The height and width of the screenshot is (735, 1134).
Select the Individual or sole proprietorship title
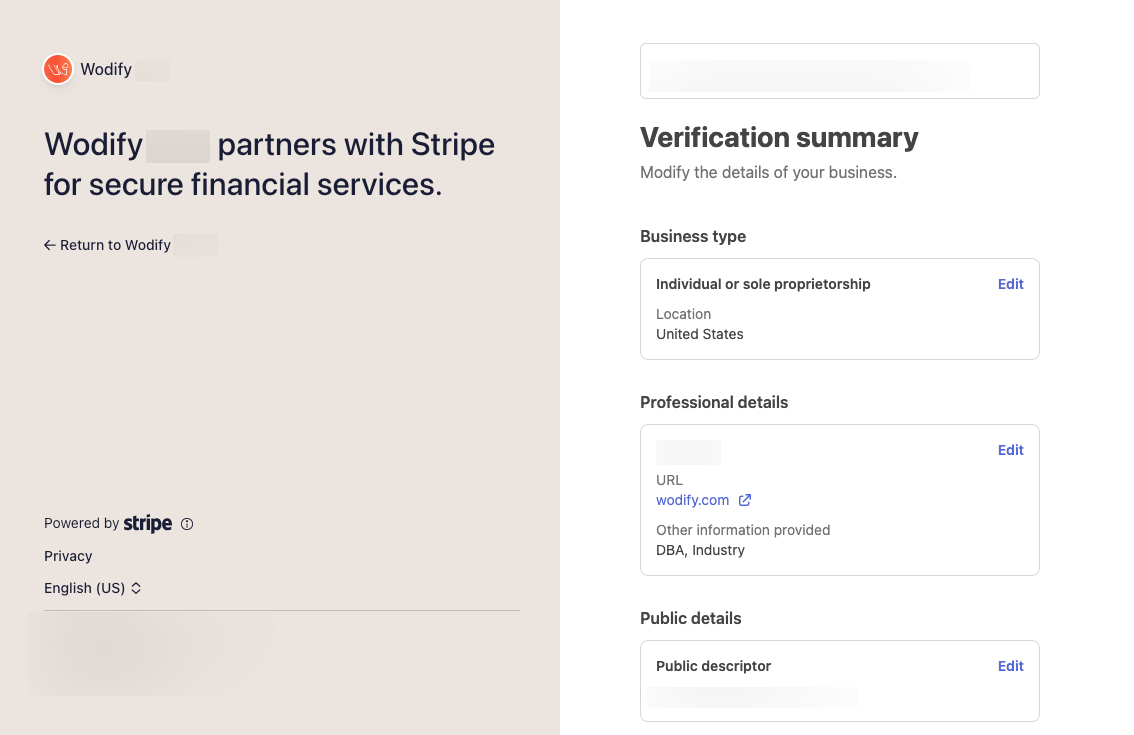[x=763, y=284]
